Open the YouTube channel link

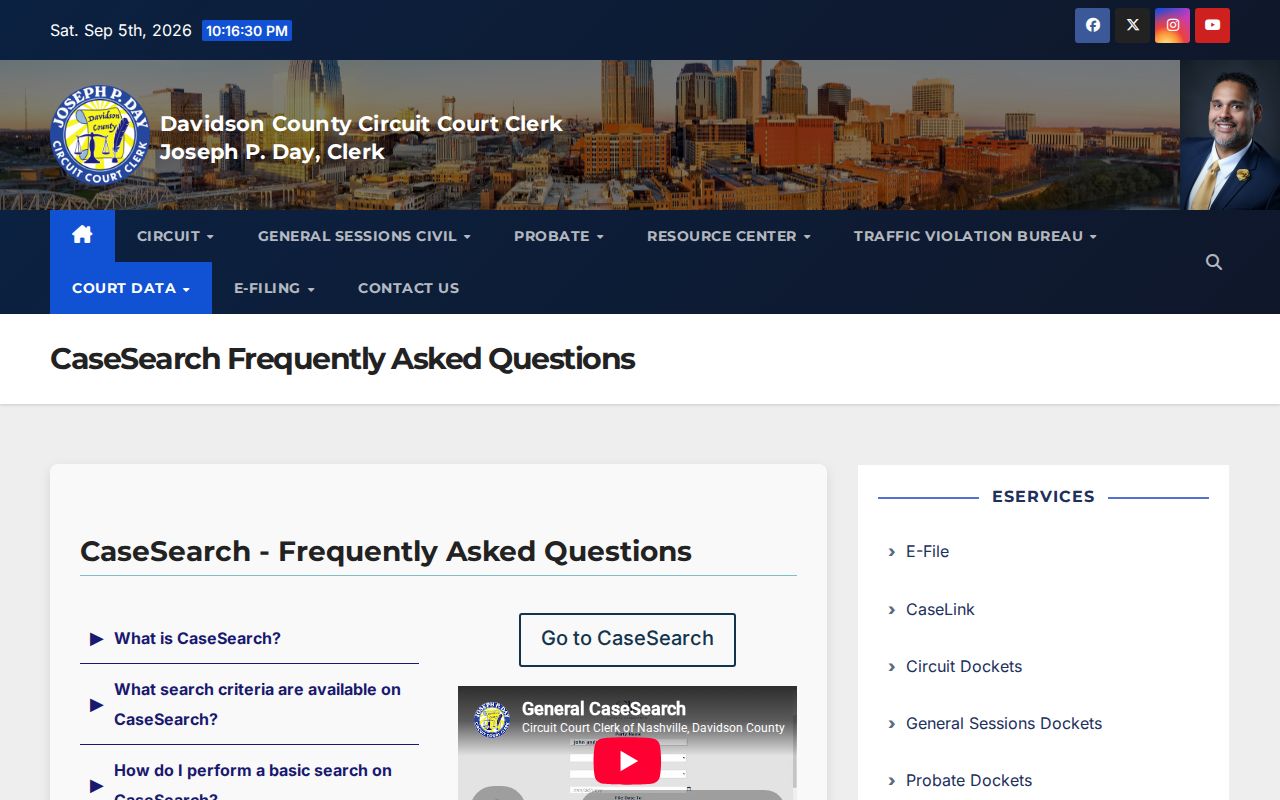(x=1212, y=25)
